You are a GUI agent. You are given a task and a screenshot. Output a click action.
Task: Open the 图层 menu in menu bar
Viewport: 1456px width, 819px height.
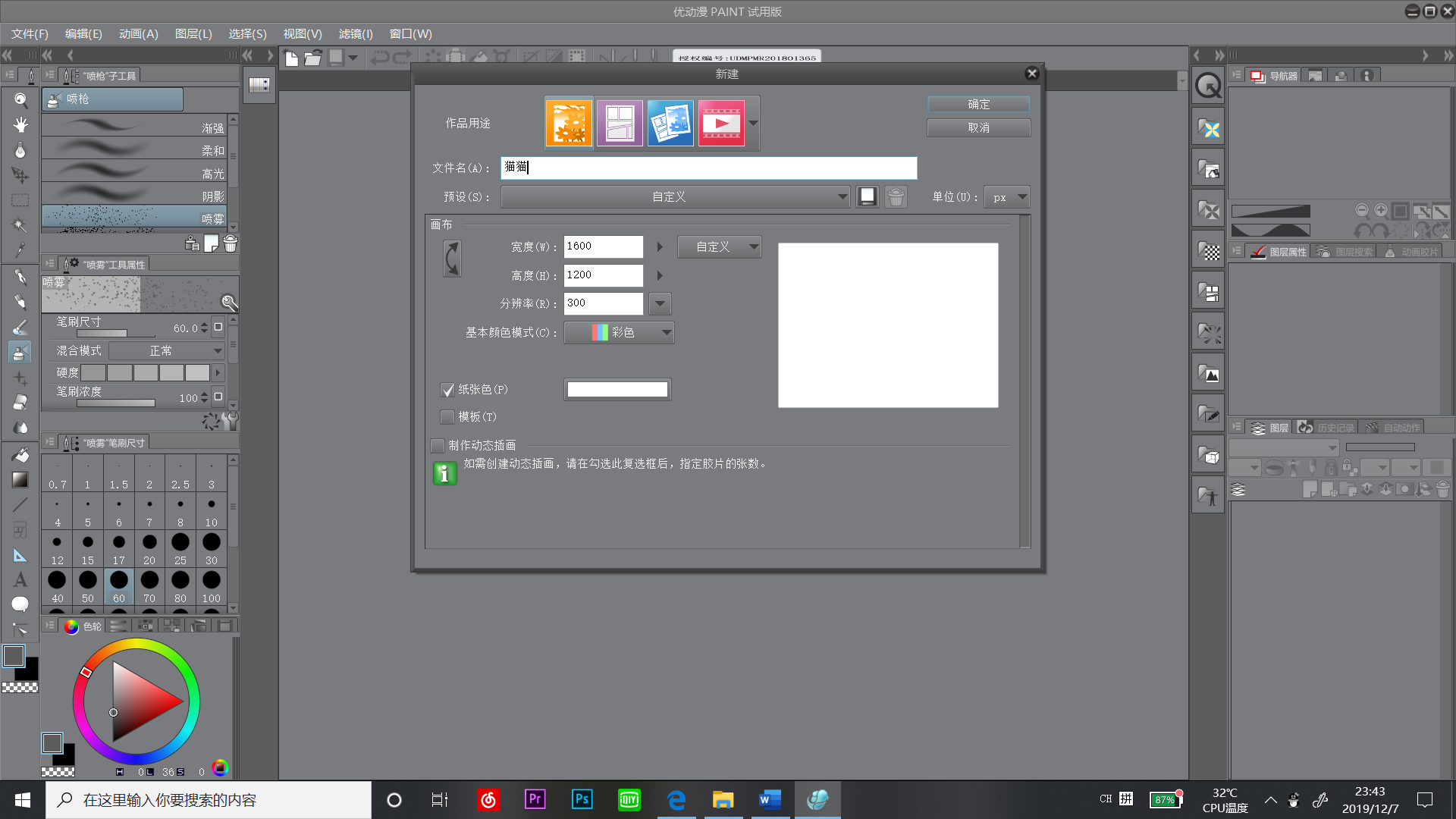(193, 34)
